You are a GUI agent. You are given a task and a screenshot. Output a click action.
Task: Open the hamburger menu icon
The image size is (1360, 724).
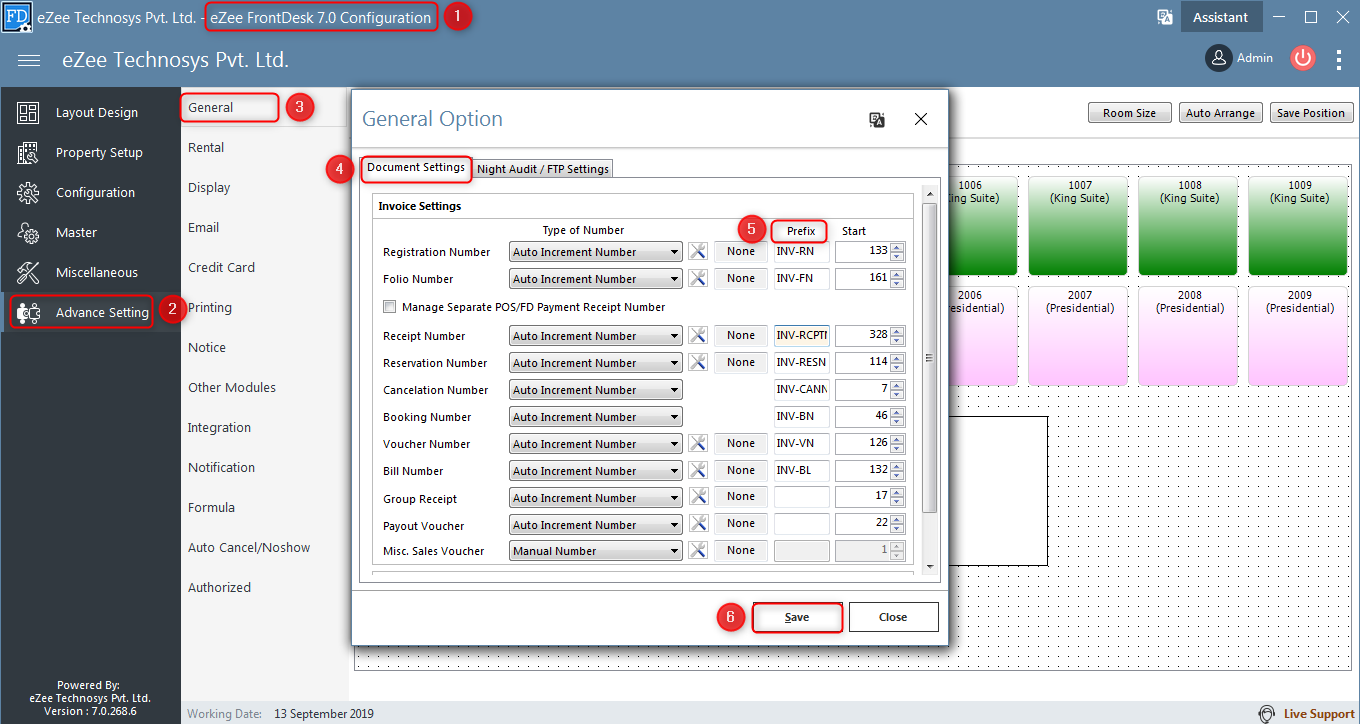point(29,61)
